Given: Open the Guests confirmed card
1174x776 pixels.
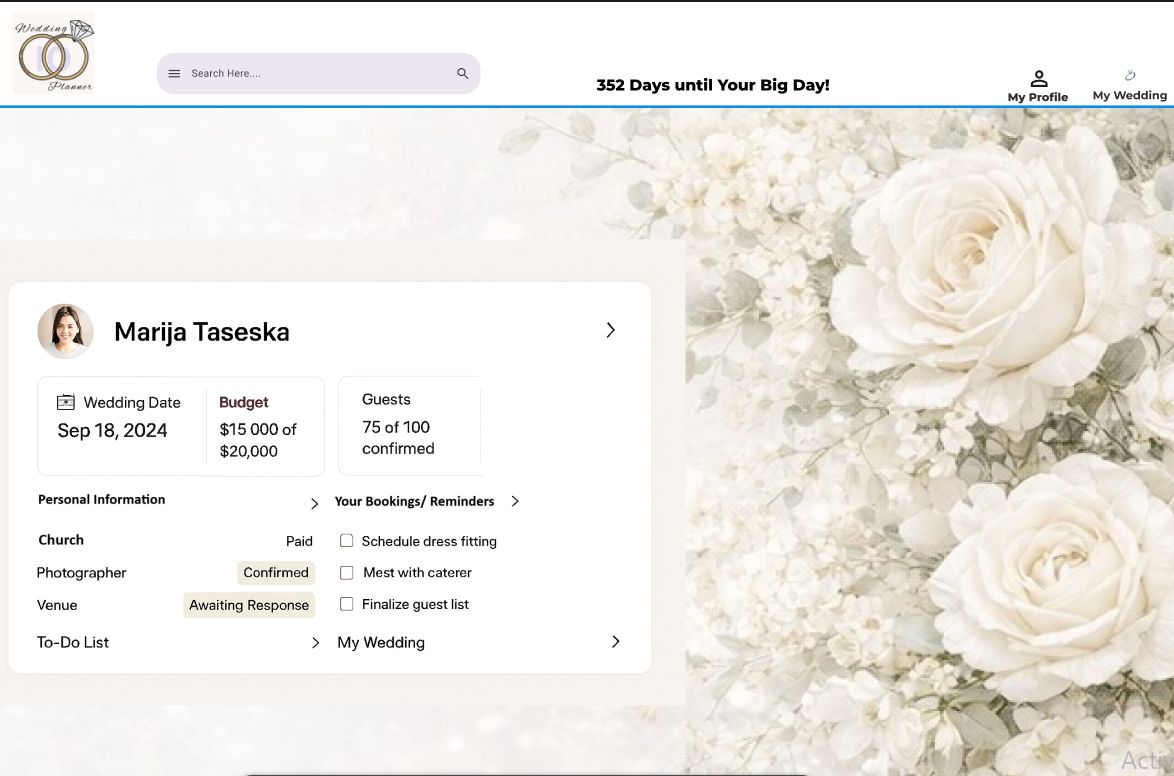Looking at the screenshot, I should click(410, 427).
